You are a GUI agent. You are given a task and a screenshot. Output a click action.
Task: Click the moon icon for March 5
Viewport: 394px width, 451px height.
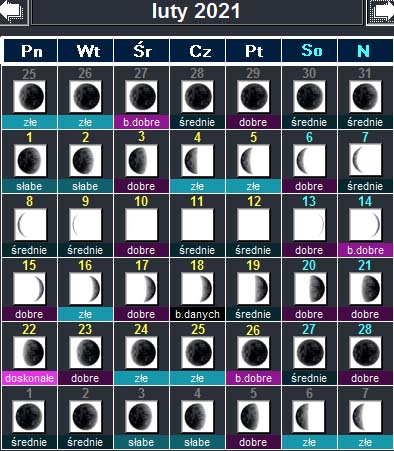click(254, 417)
